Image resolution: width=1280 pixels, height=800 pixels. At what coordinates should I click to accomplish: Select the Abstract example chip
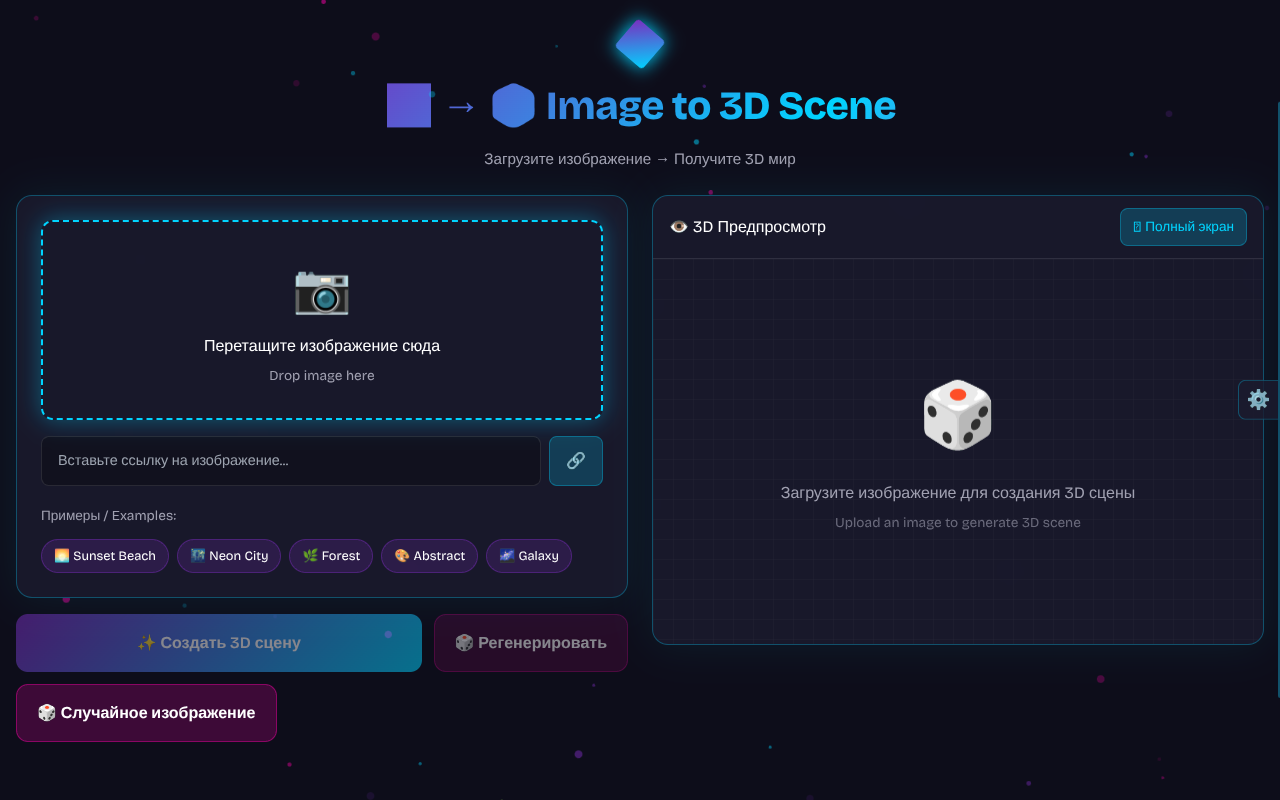(429, 556)
